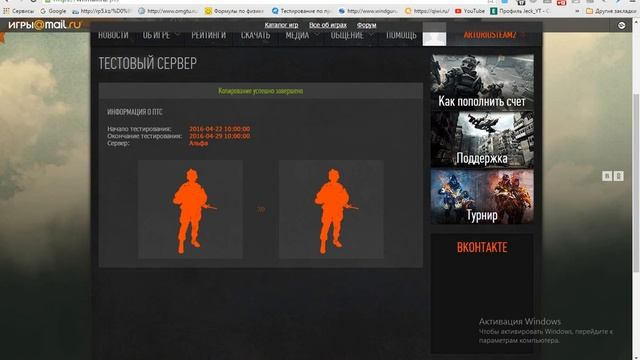Open the Скачать menu item
Image resolution: width=640 pixels, height=360 pixels.
tap(256, 36)
